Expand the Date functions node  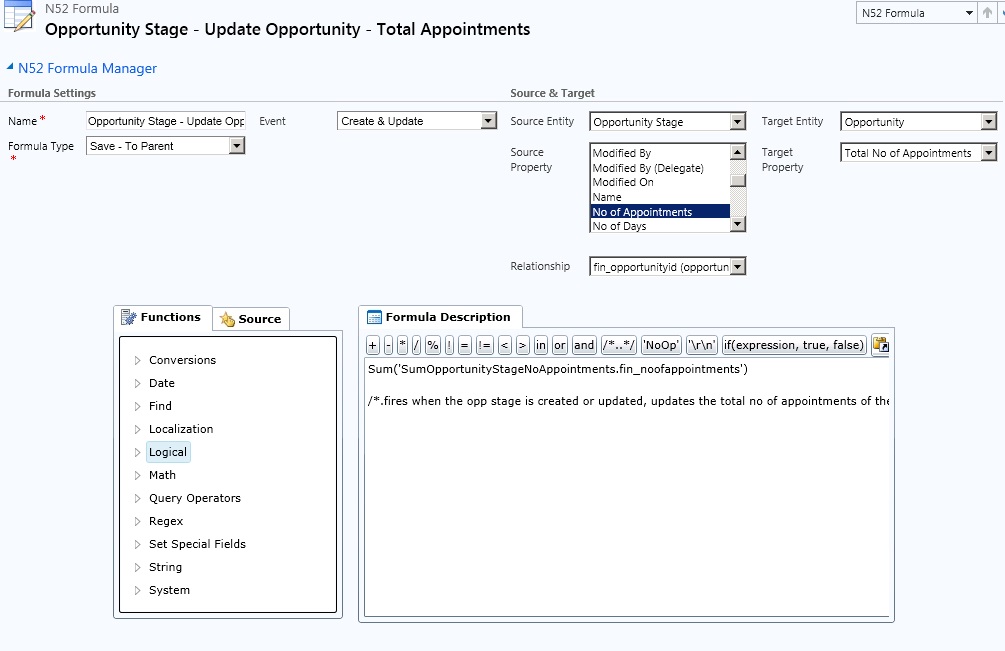pyautogui.click(x=138, y=383)
